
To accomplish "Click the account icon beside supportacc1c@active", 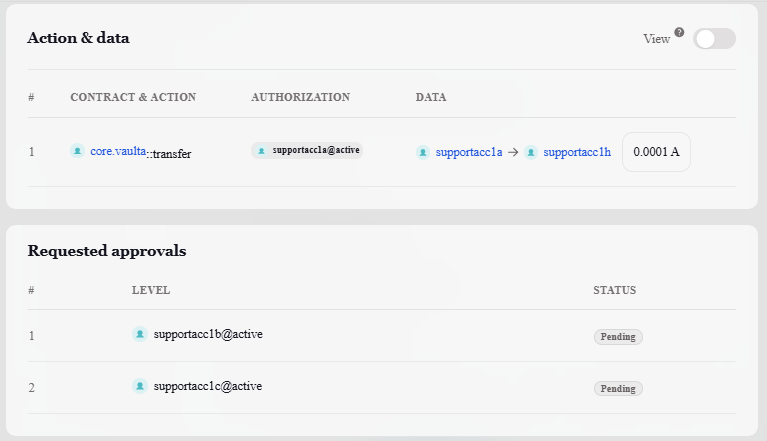I will (x=139, y=386).
